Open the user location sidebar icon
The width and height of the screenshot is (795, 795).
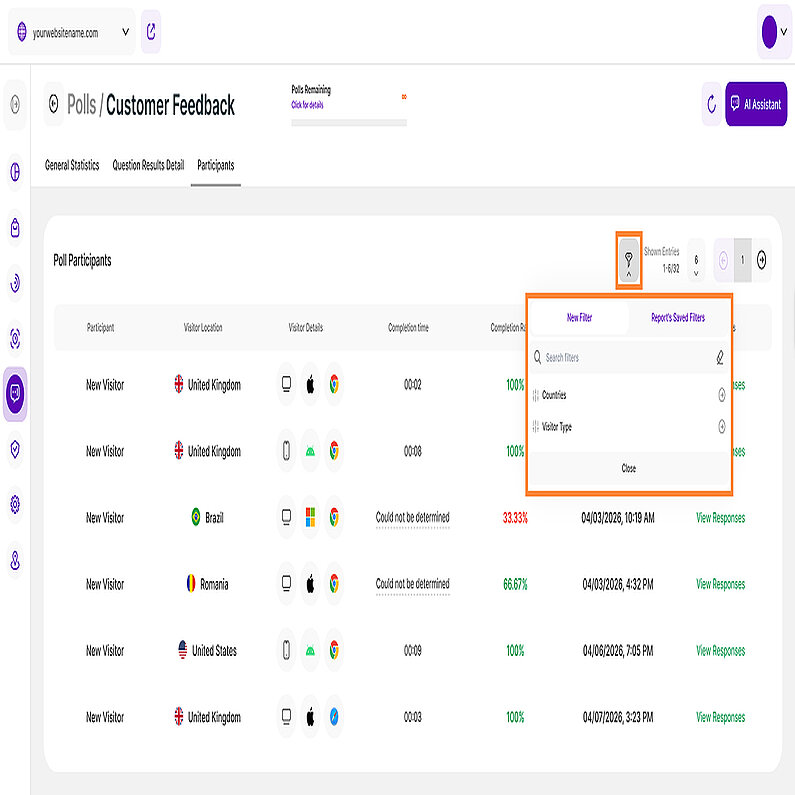[15, 560]
